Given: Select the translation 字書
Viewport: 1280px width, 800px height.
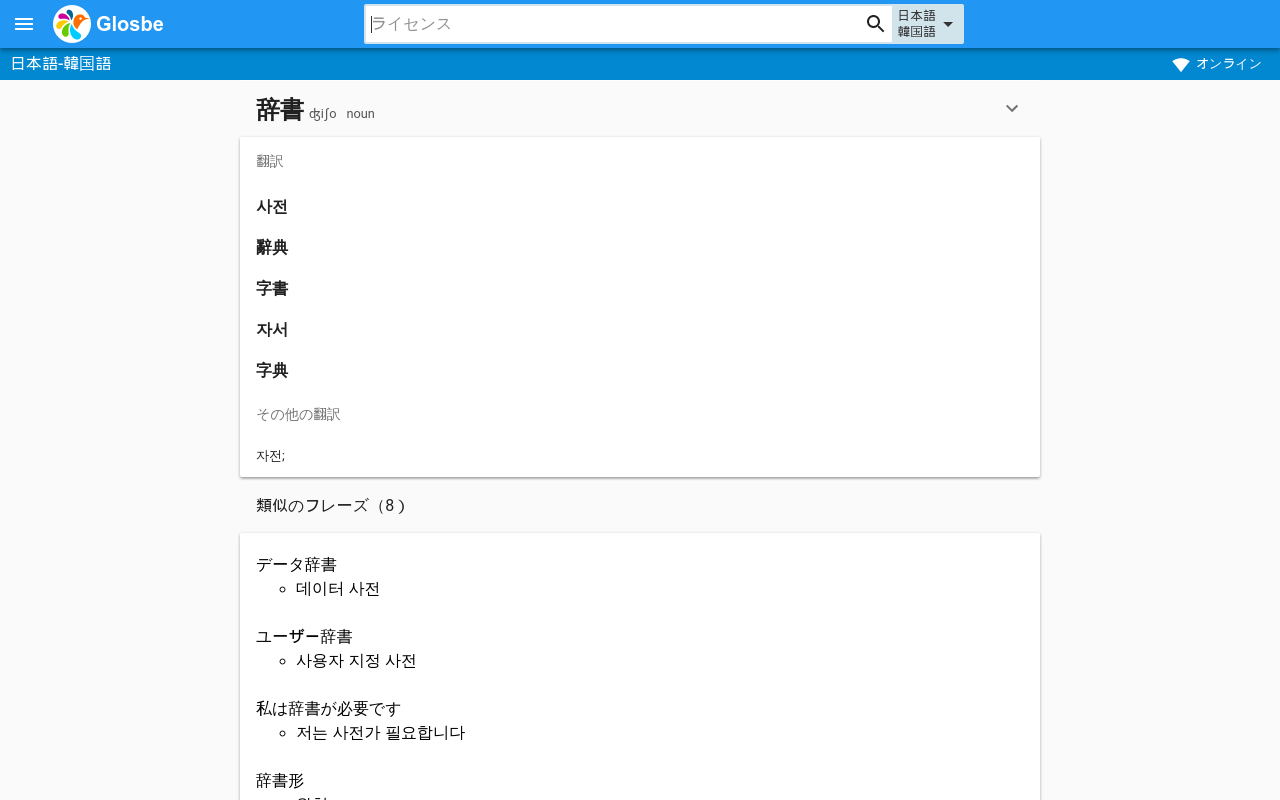Looking at the screenshot, I should pyautogui.click(x=272, y=289).
